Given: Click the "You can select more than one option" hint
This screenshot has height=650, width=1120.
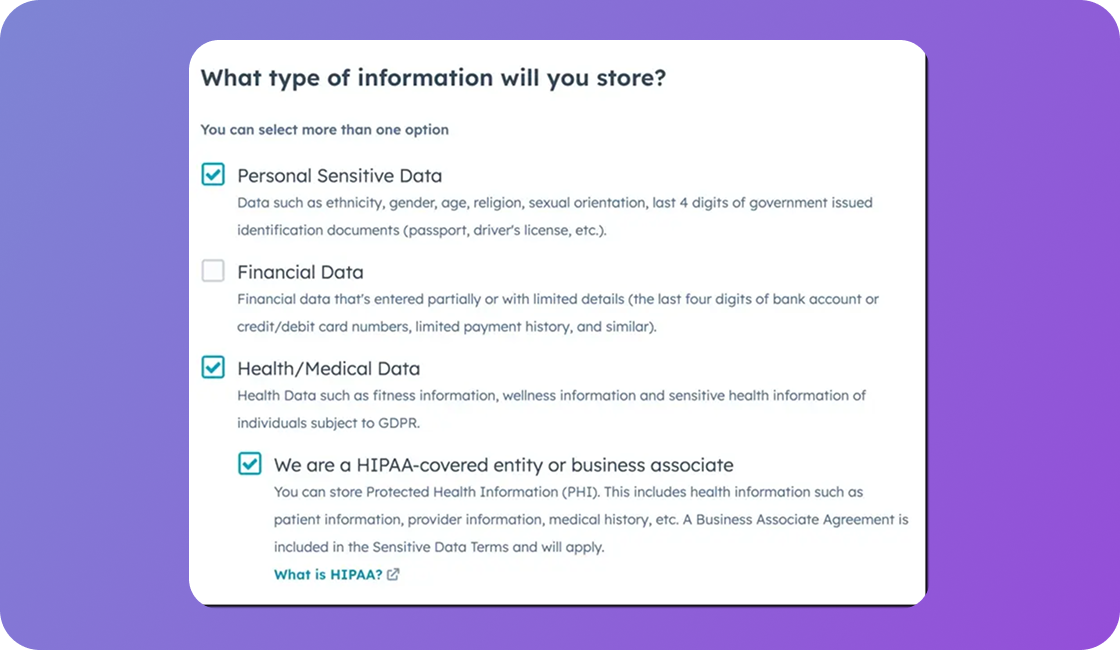Looking at the screenshot, I should (324, 130).
